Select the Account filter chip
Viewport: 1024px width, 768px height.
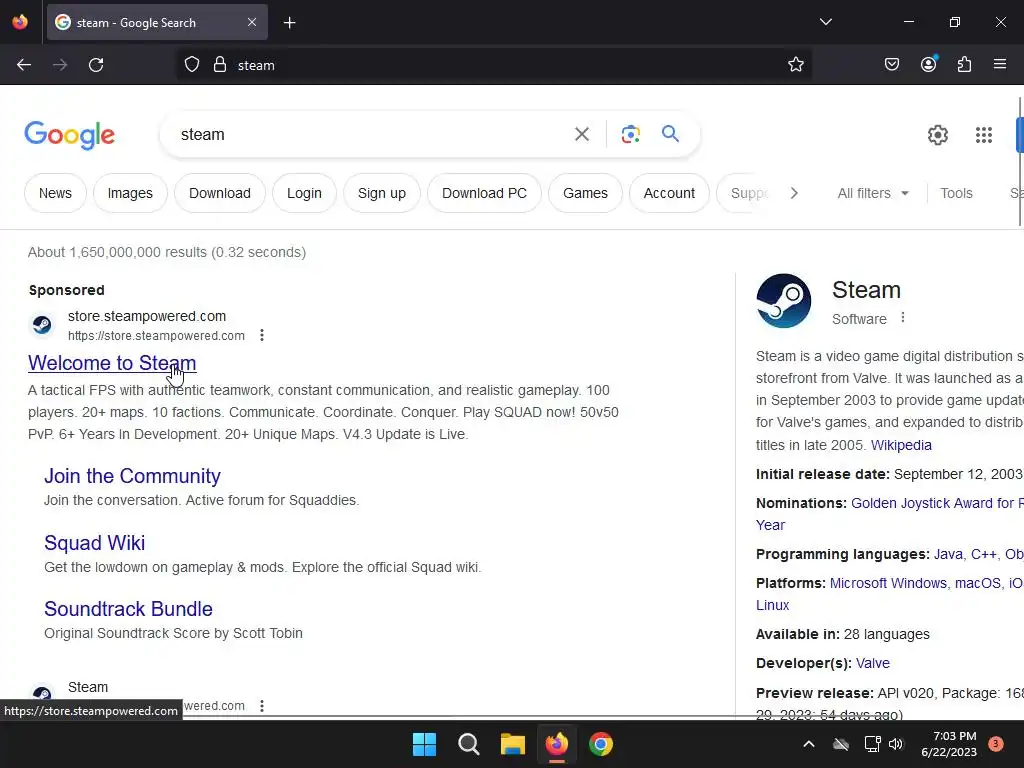(669, 193)
